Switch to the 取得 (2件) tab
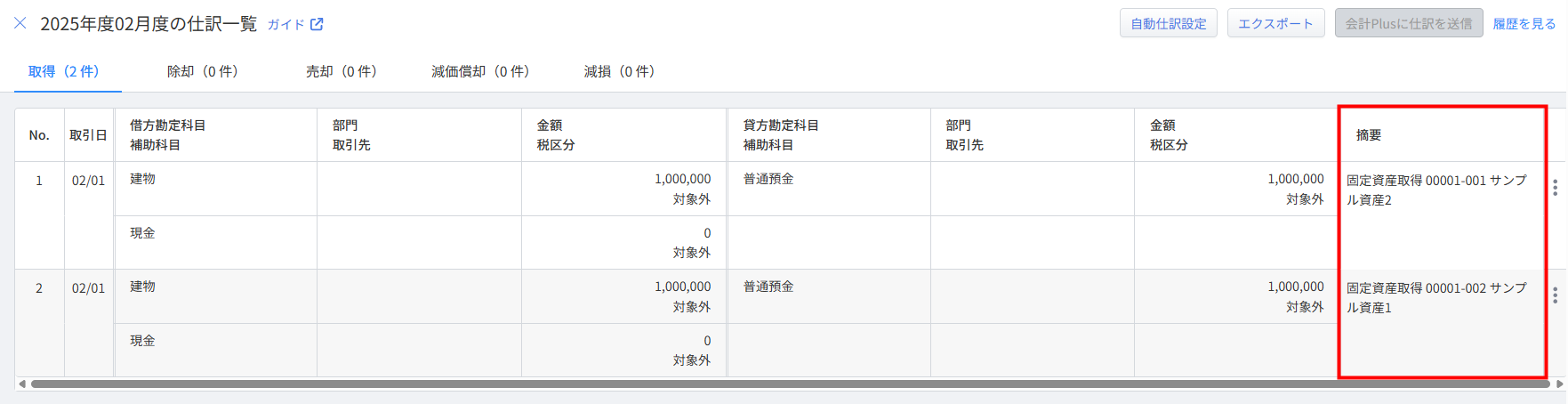This screenshot has width=1568, height=404. click(x=64, y=71)
